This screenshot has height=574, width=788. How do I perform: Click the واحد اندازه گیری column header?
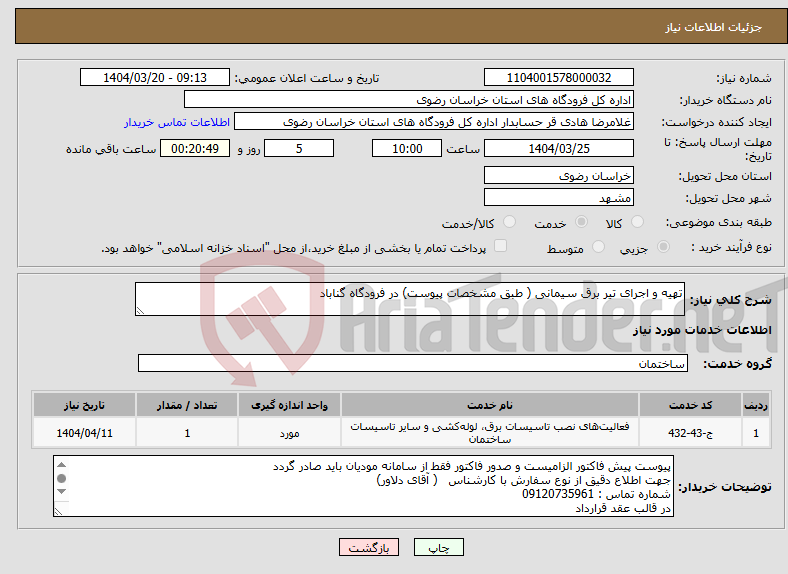point(289,405)
